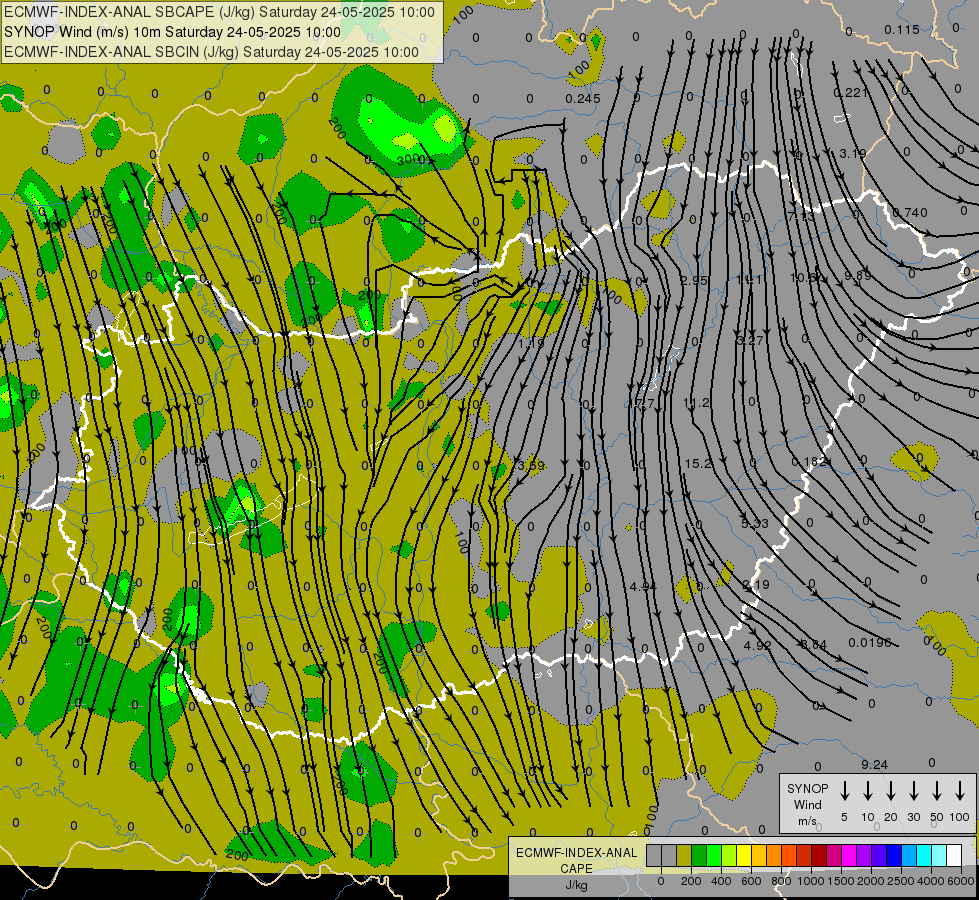
Task: Click the 100 m/s wind arrow in legend
Action: pyautogui.click(x=960, y=791)
